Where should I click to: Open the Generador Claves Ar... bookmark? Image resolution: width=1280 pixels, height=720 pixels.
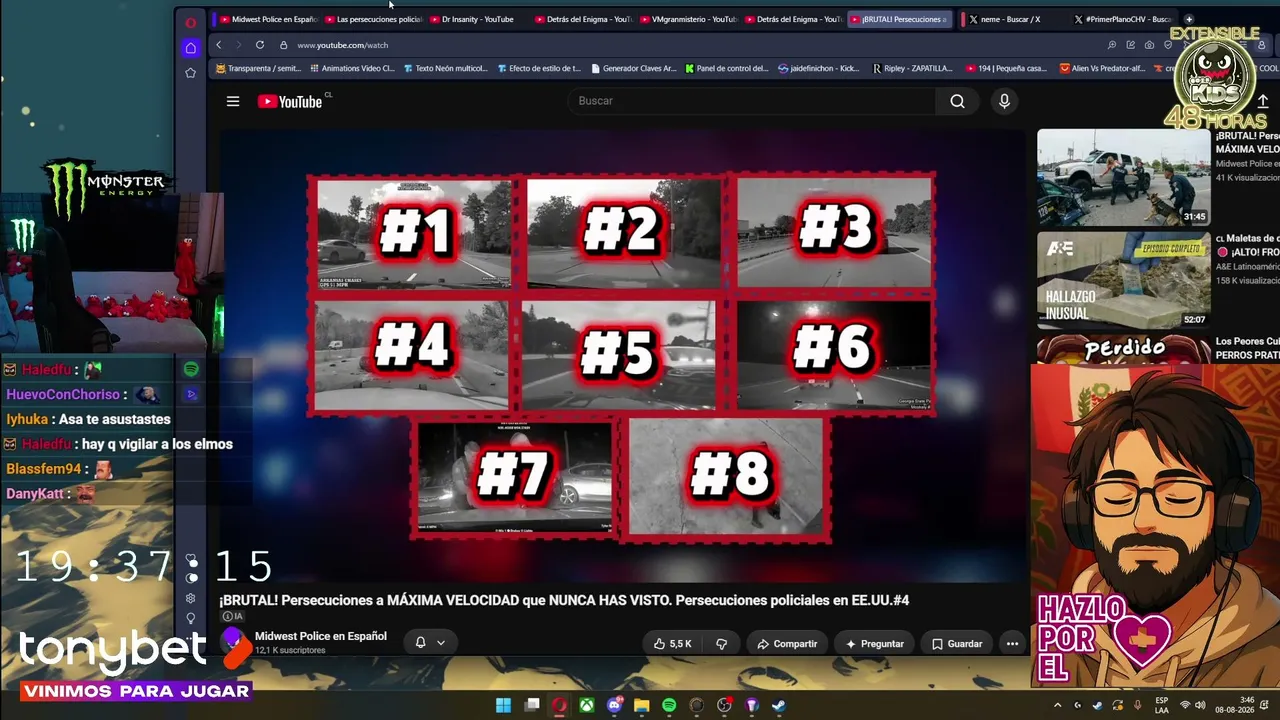(x=634, y=69)
